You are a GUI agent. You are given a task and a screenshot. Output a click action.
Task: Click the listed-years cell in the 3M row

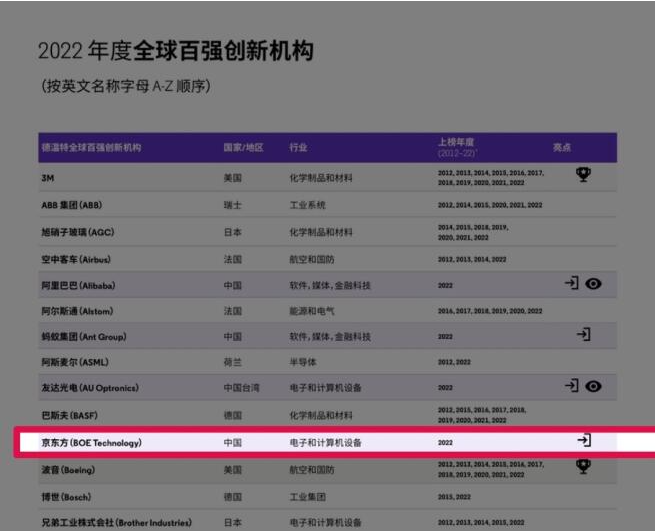pos(491,178)
